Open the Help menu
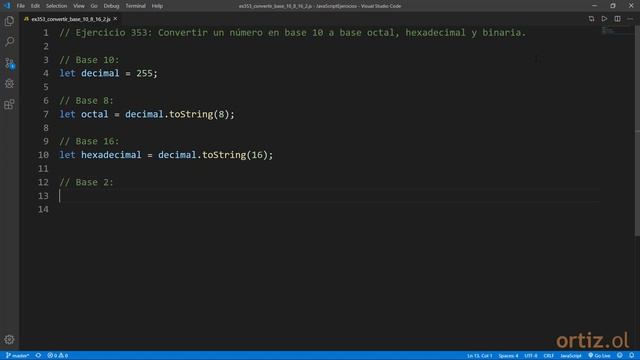This screenshot has height=360, width=640. tap(157, 6)
